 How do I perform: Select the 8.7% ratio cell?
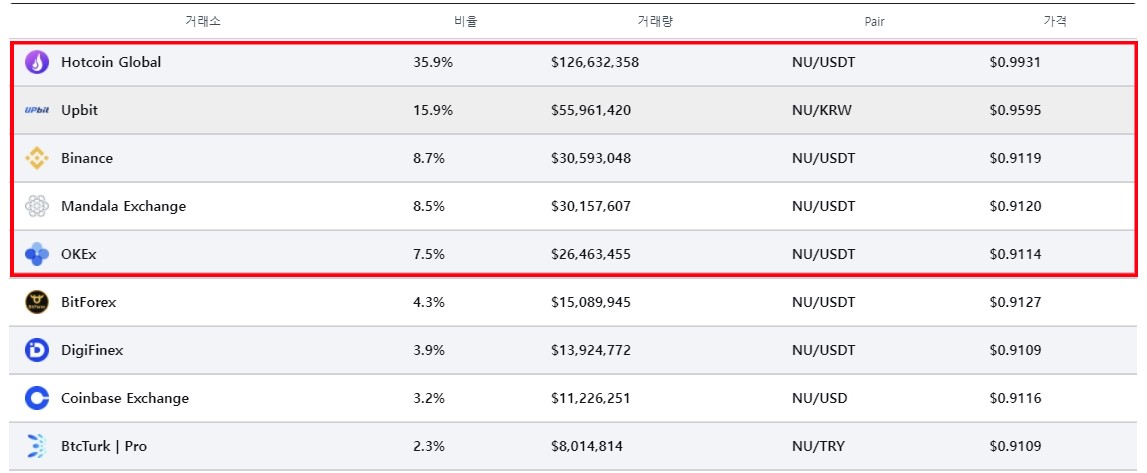[x=429, y=159]
